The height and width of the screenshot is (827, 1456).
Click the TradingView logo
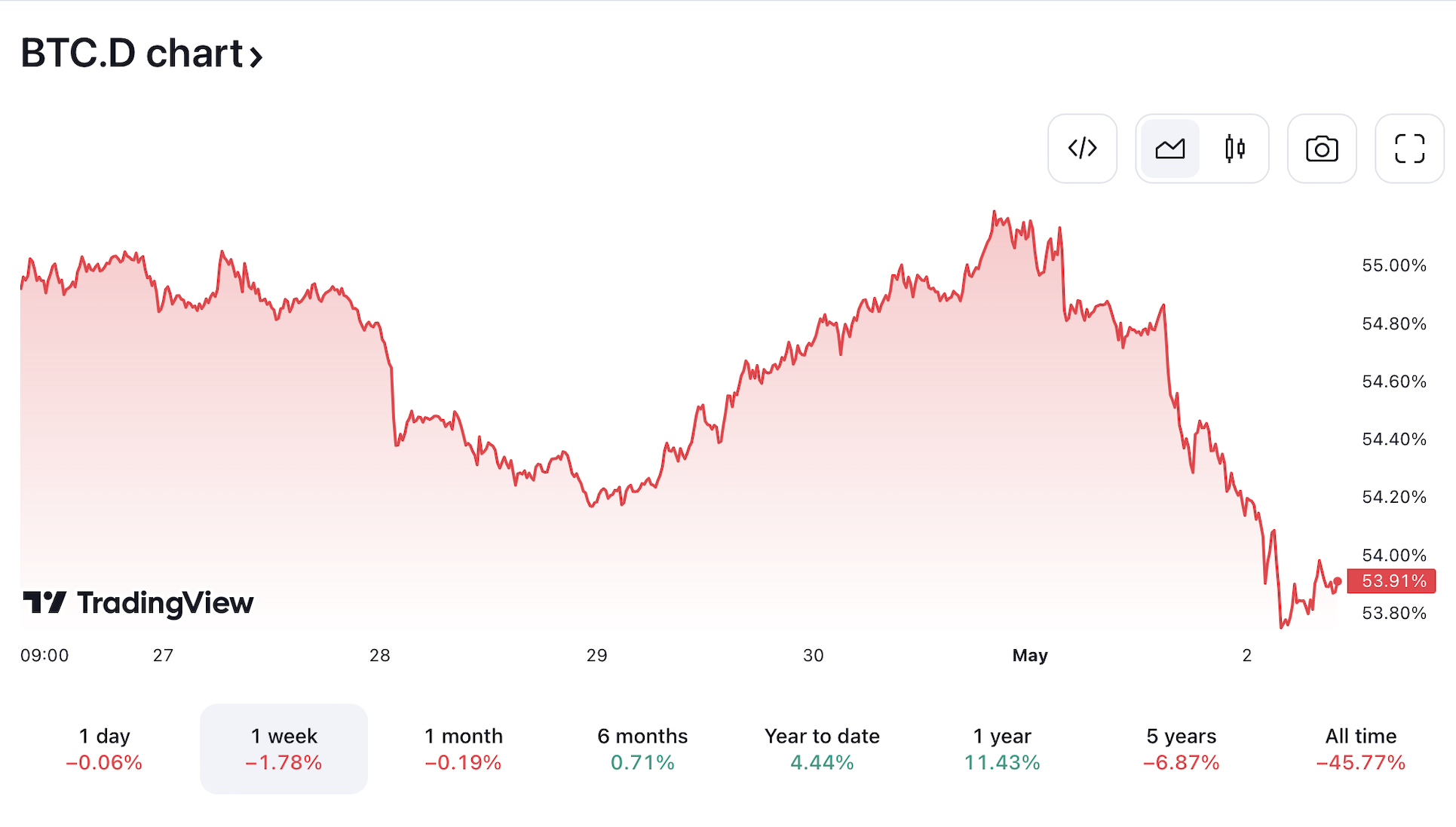pos(139,603)
